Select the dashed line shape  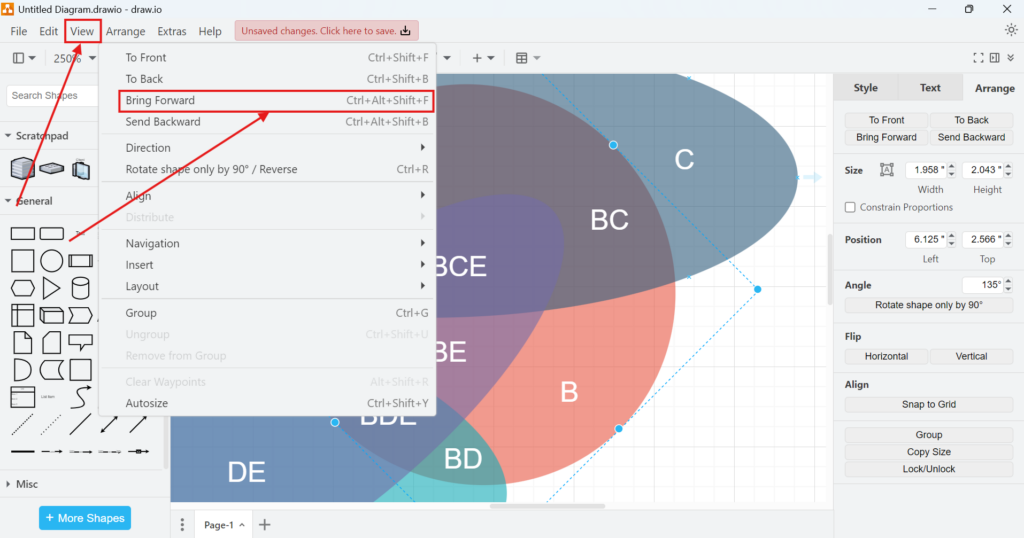23,424
